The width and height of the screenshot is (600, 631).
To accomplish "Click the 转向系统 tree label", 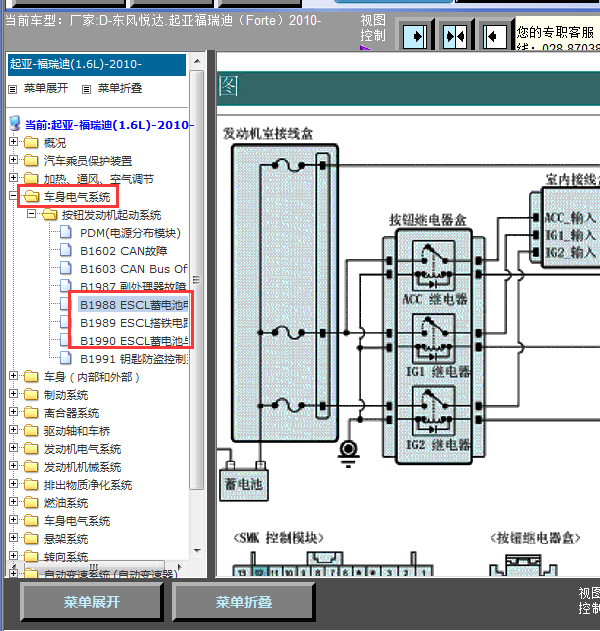I will click(x=66, y=557).
